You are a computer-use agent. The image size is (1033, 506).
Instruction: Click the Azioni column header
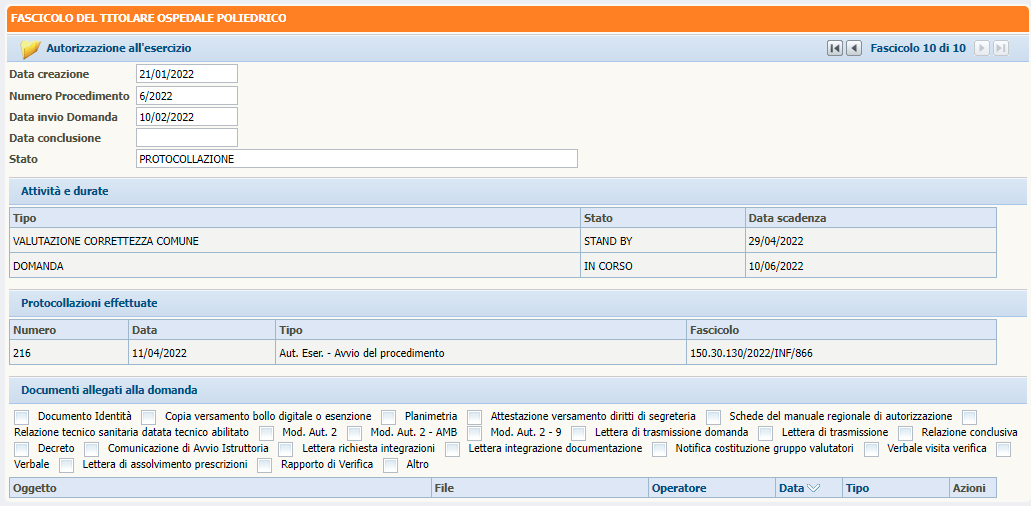(x=972, y=488)
